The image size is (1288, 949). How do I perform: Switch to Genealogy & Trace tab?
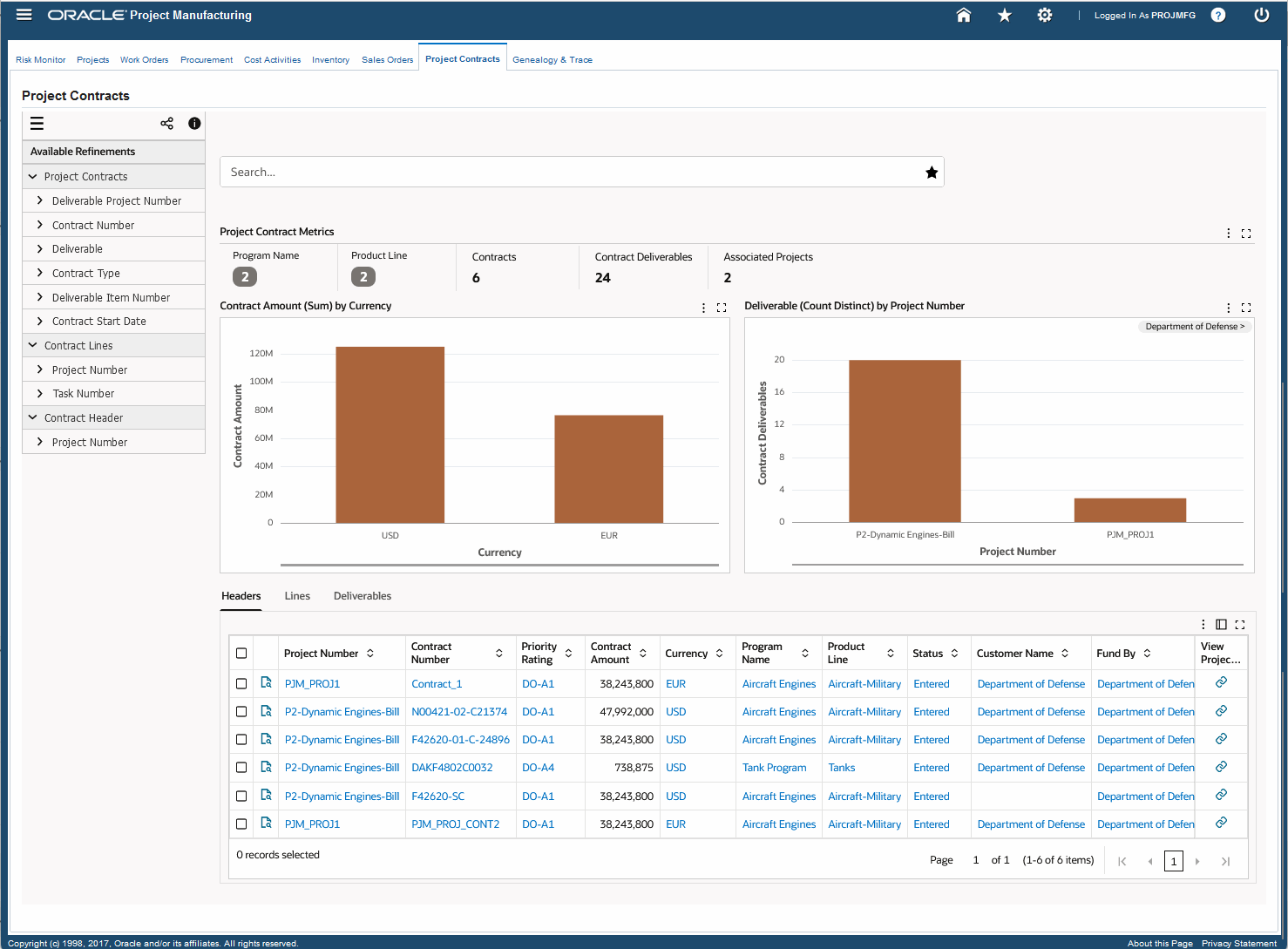tap(552, 60)
